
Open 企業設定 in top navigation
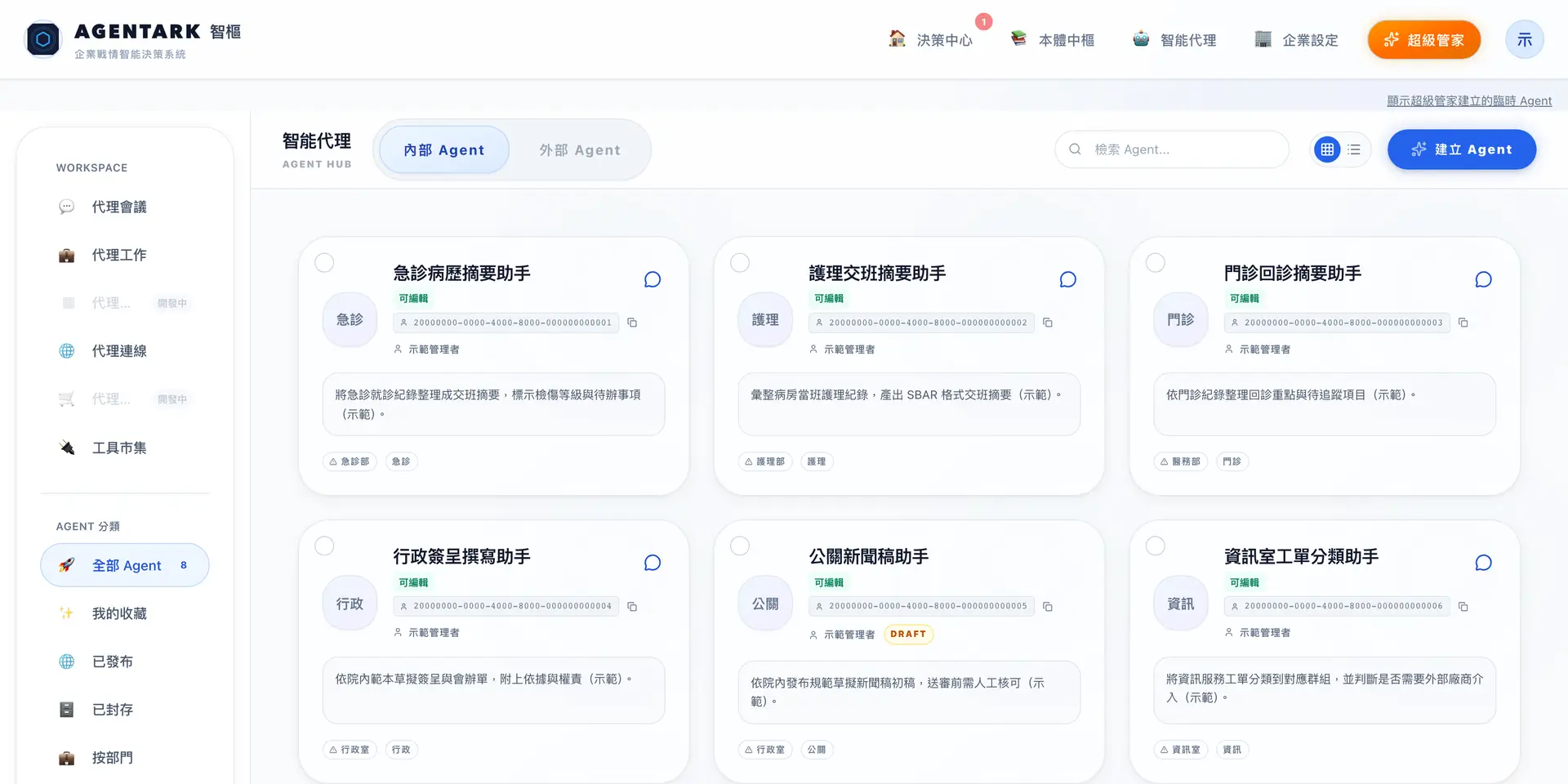[1296, 39]
